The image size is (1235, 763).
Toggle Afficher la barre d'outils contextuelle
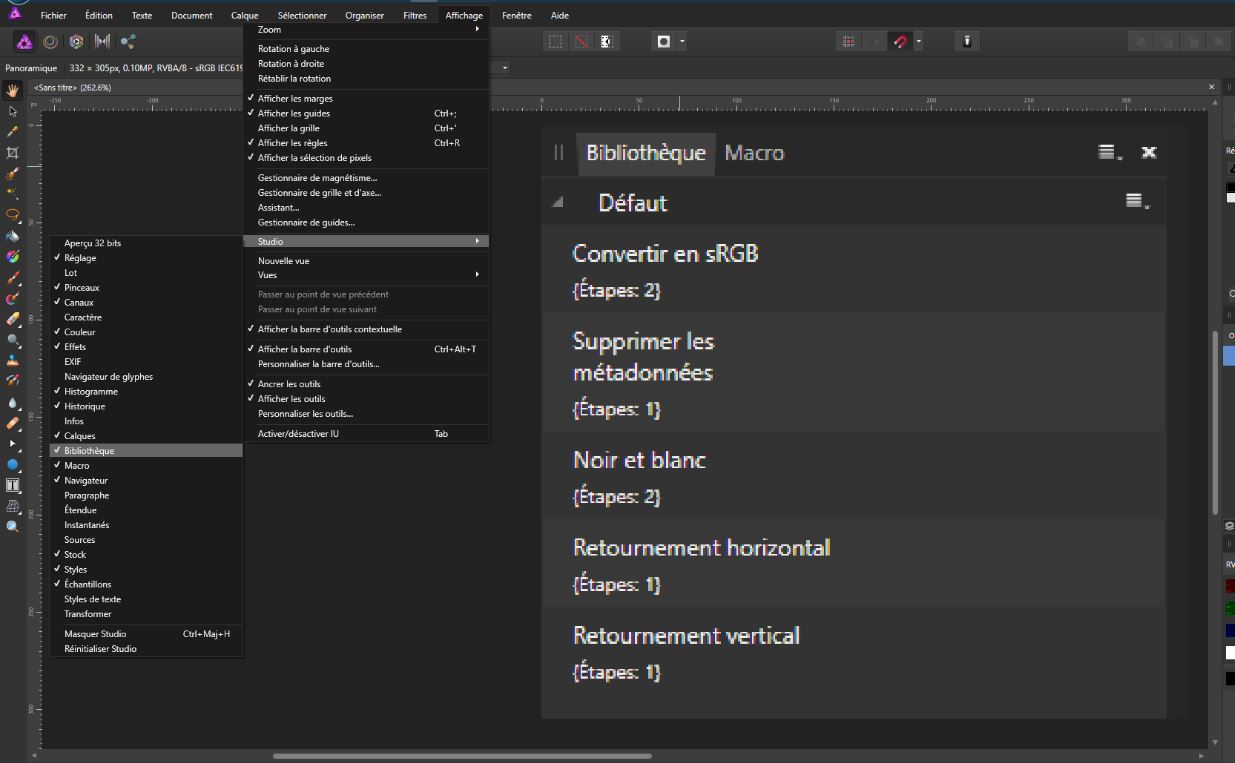pos(366,329)
